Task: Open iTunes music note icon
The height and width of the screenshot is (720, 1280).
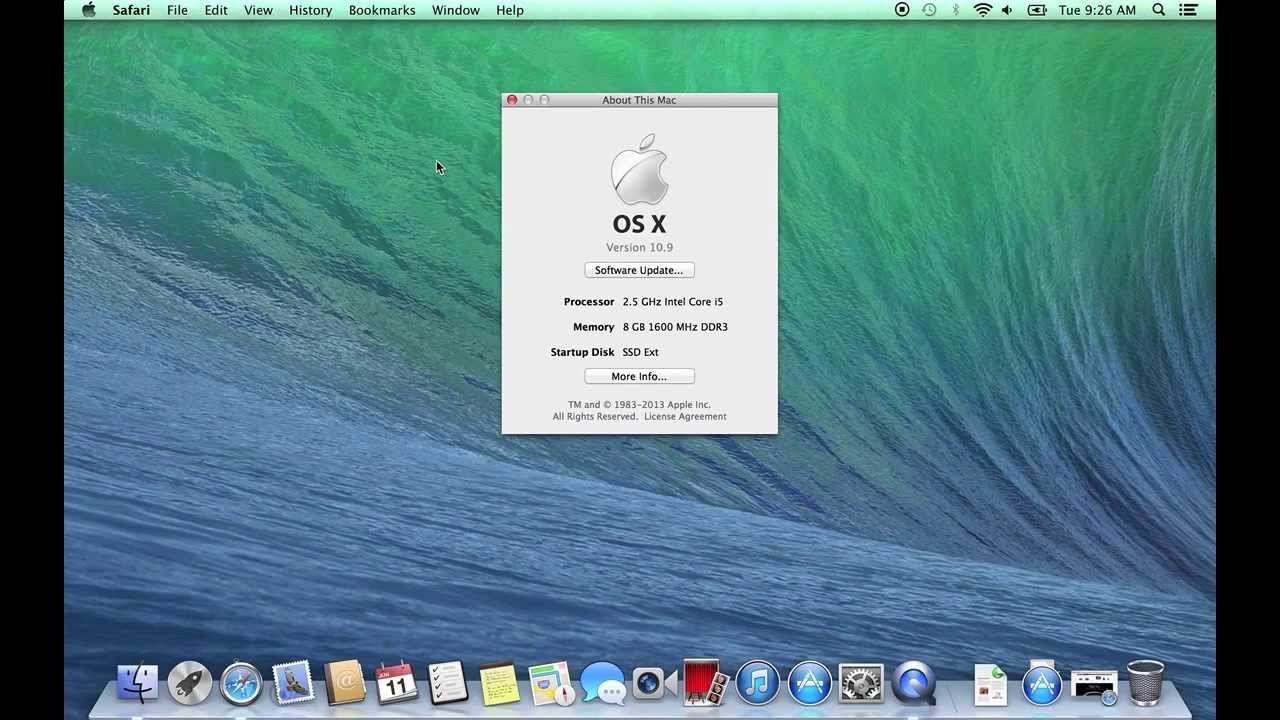Action: [x=758, y=684]
